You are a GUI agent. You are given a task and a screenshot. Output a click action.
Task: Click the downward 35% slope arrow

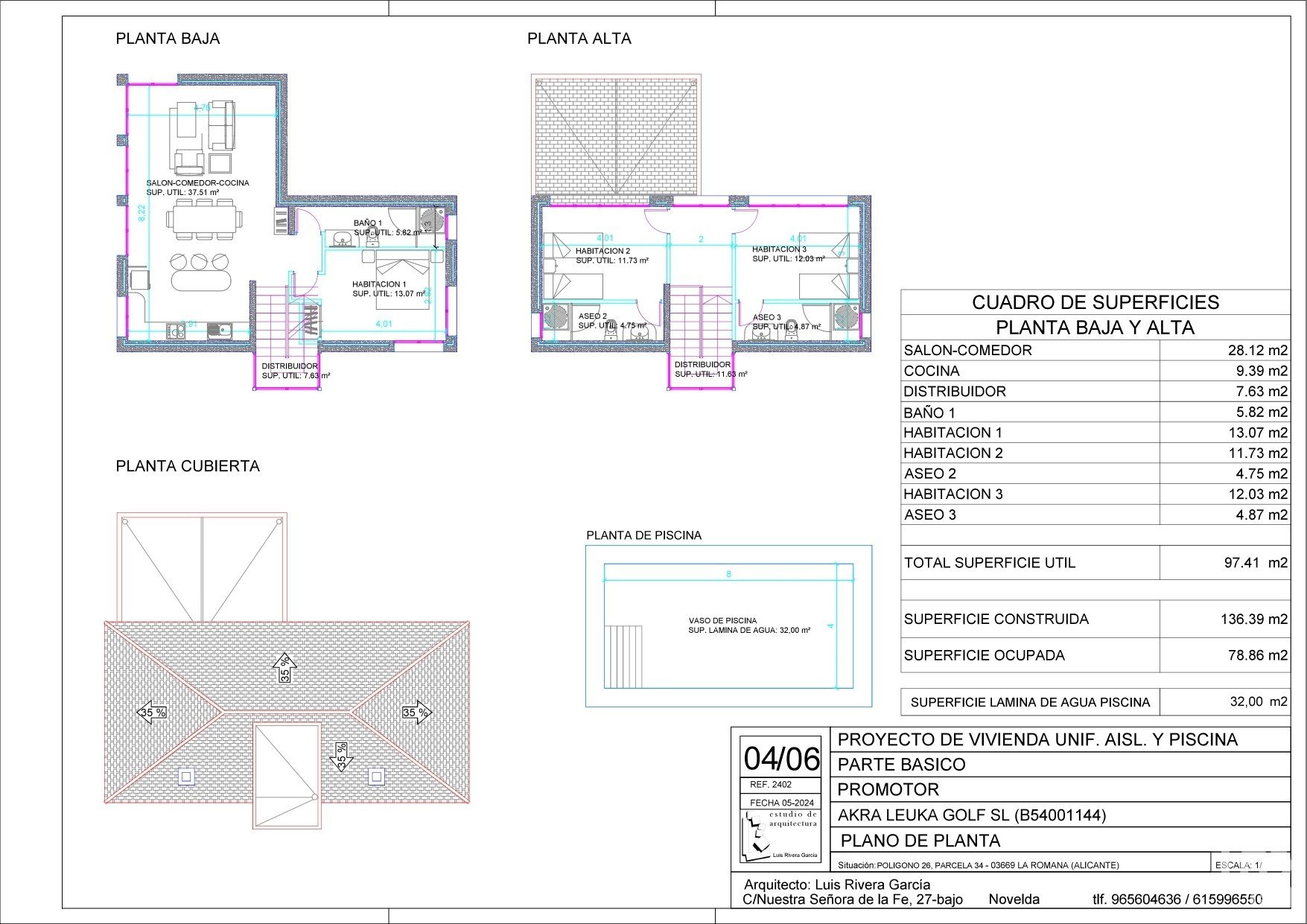[x=341, y=757]
